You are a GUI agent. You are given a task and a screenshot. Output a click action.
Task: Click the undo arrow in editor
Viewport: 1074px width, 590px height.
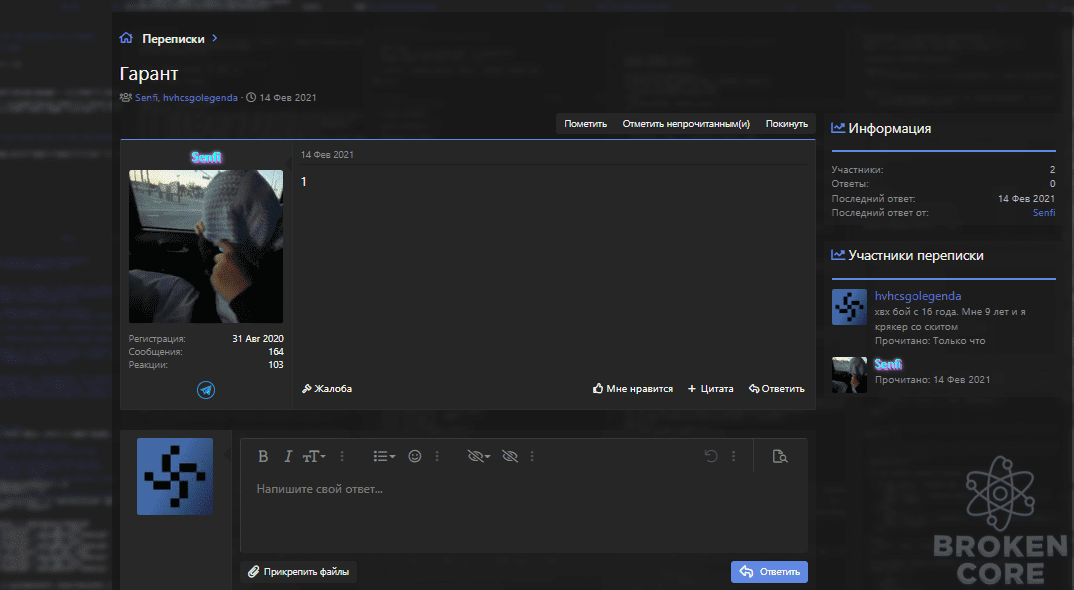711,456
